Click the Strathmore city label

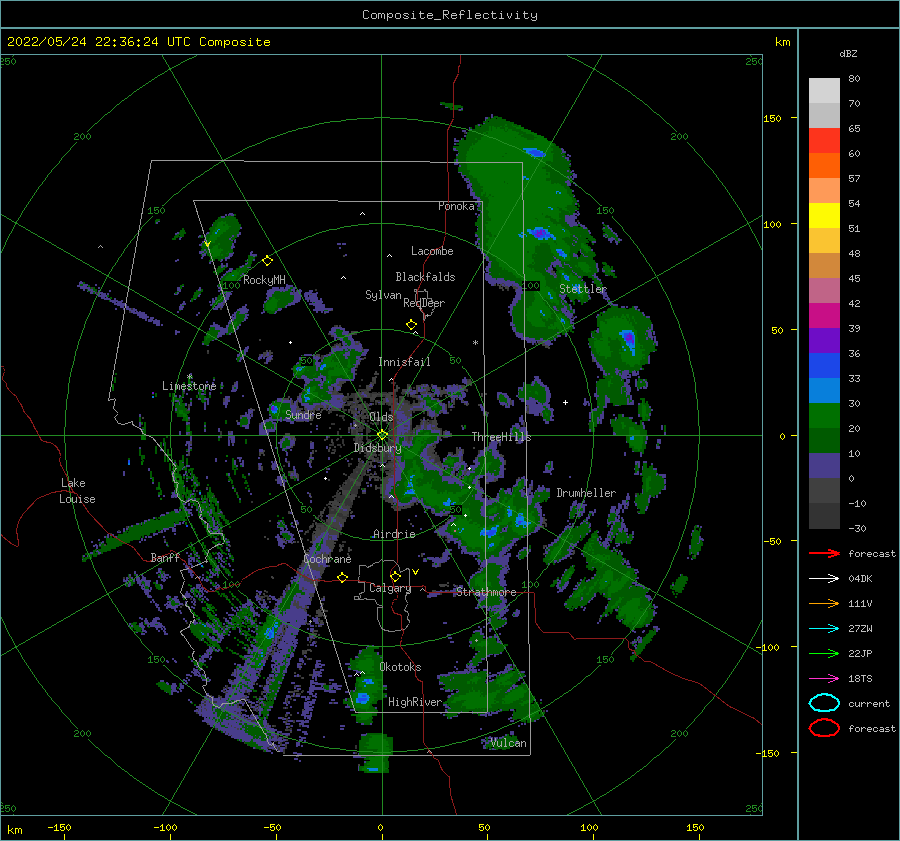click(x=486, y=592)
